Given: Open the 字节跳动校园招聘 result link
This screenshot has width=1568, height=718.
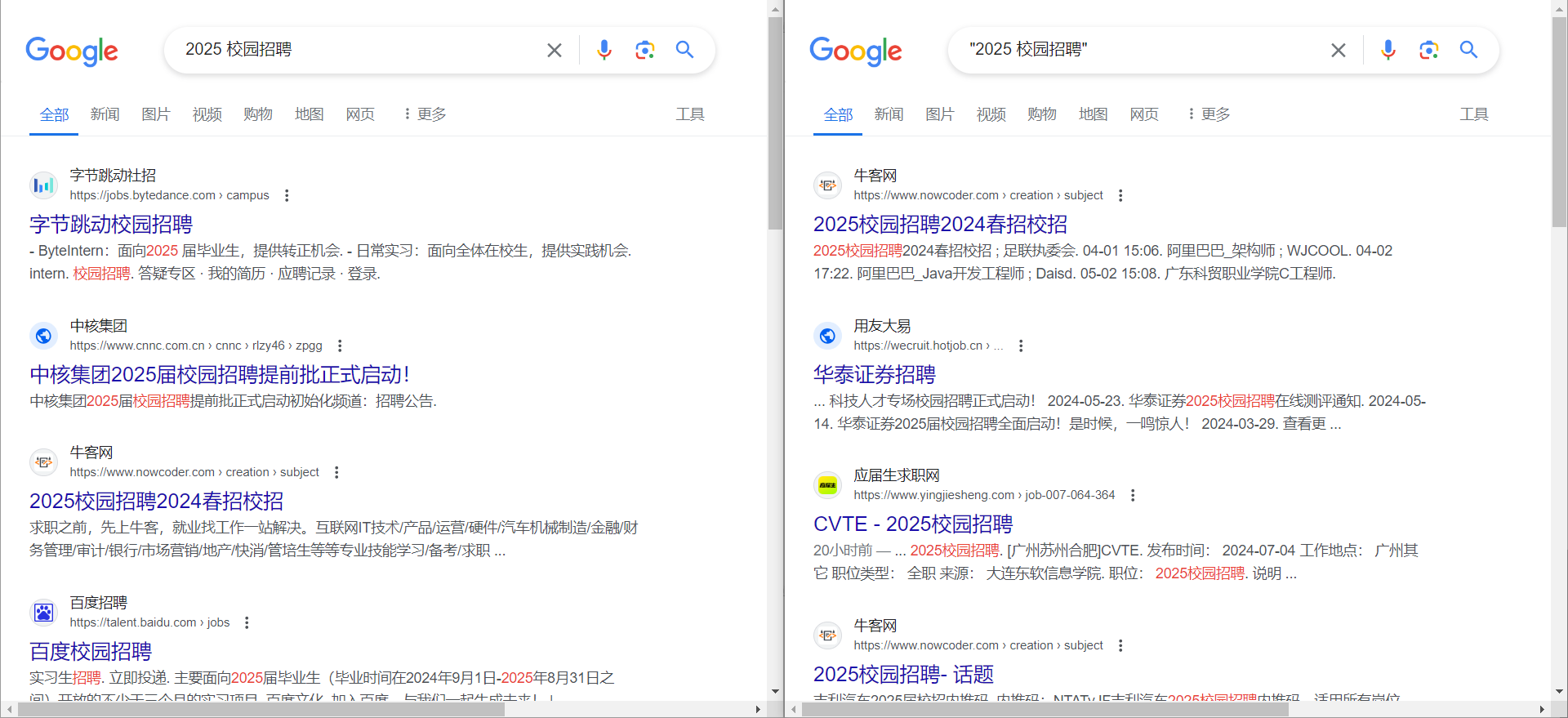Looking at the screenshot, I should 111,225.
